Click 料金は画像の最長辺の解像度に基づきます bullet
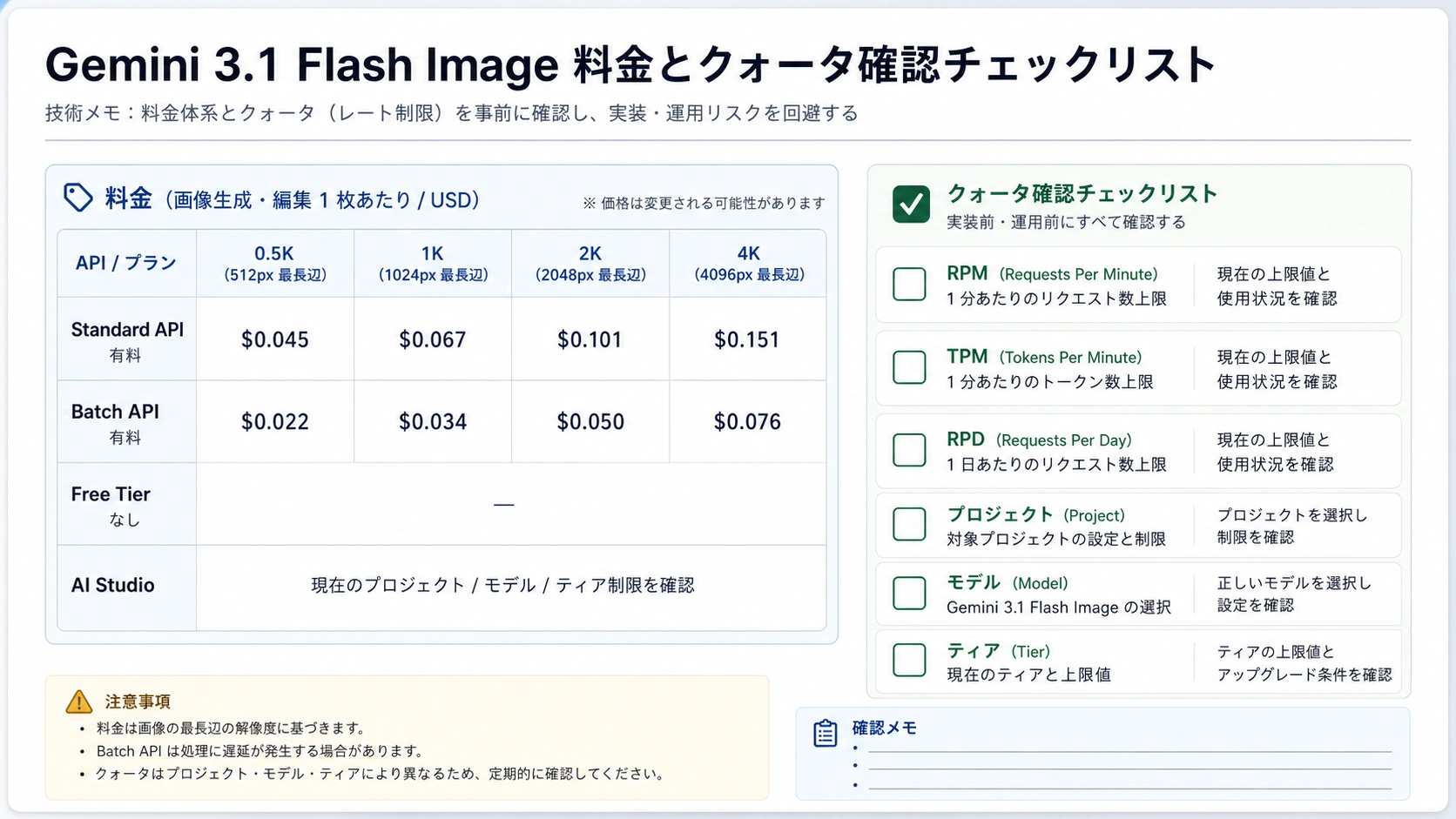Image resolution: width=1456 pixels, height=819 pixels. [x=231, y=728]
